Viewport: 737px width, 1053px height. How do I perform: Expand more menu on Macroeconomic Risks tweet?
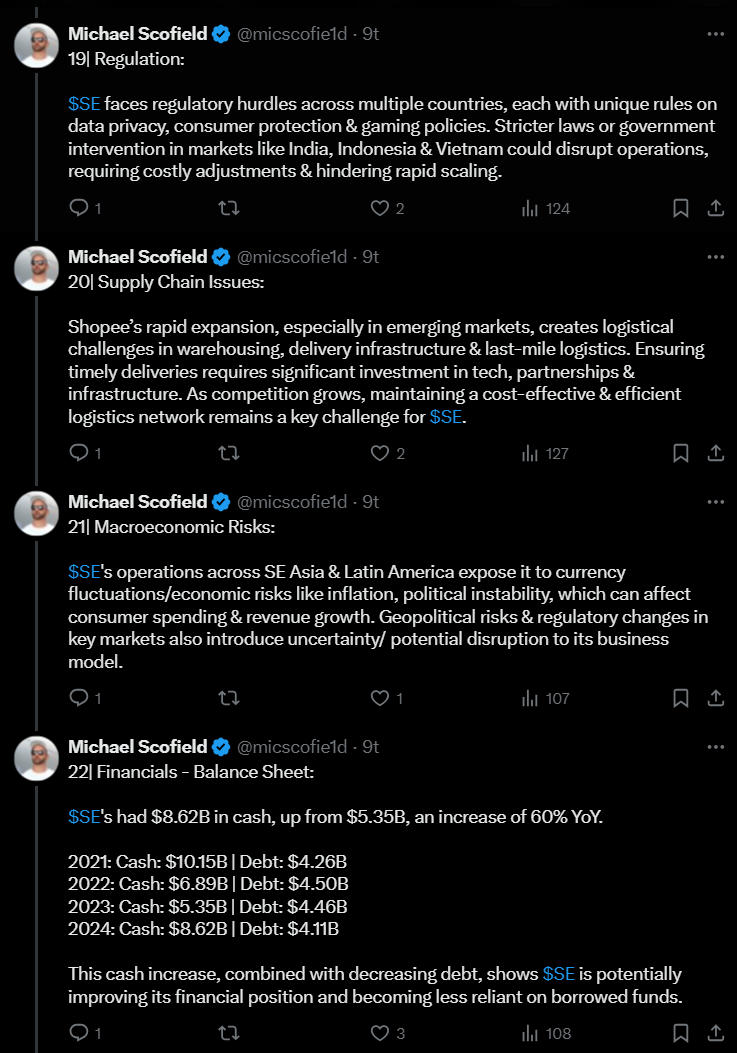tap(715, 502)
